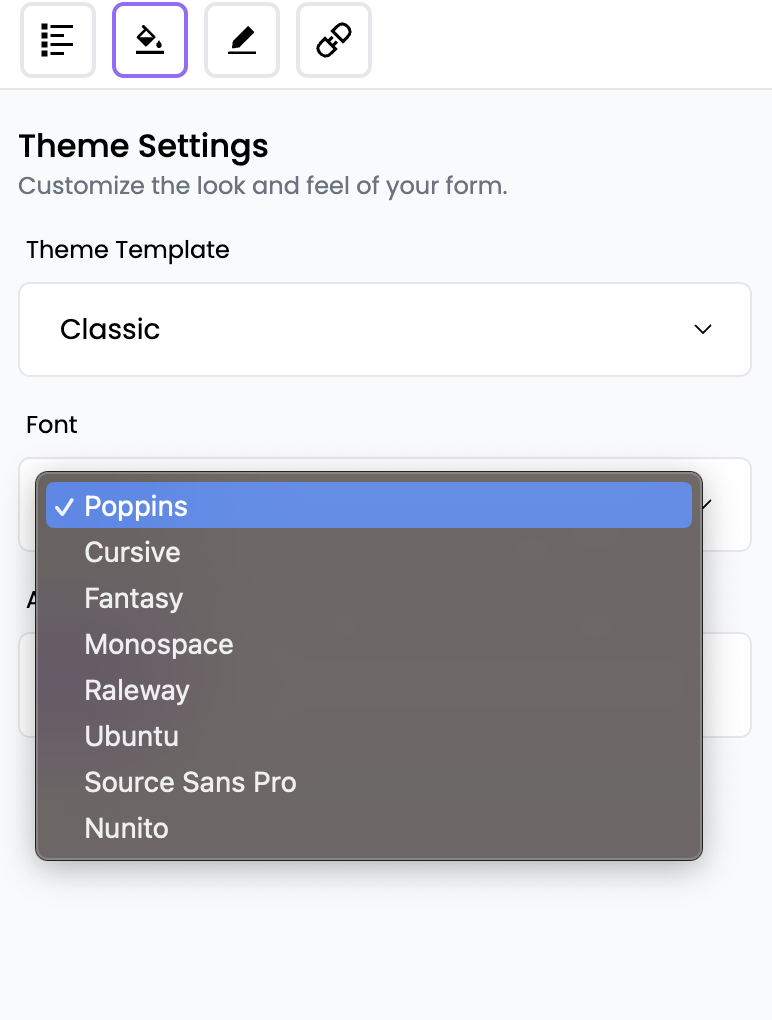The width and height of the screenshot is (772, 1020).
Task: Choose Nunito at the list bottom
Action: point(126,828)
